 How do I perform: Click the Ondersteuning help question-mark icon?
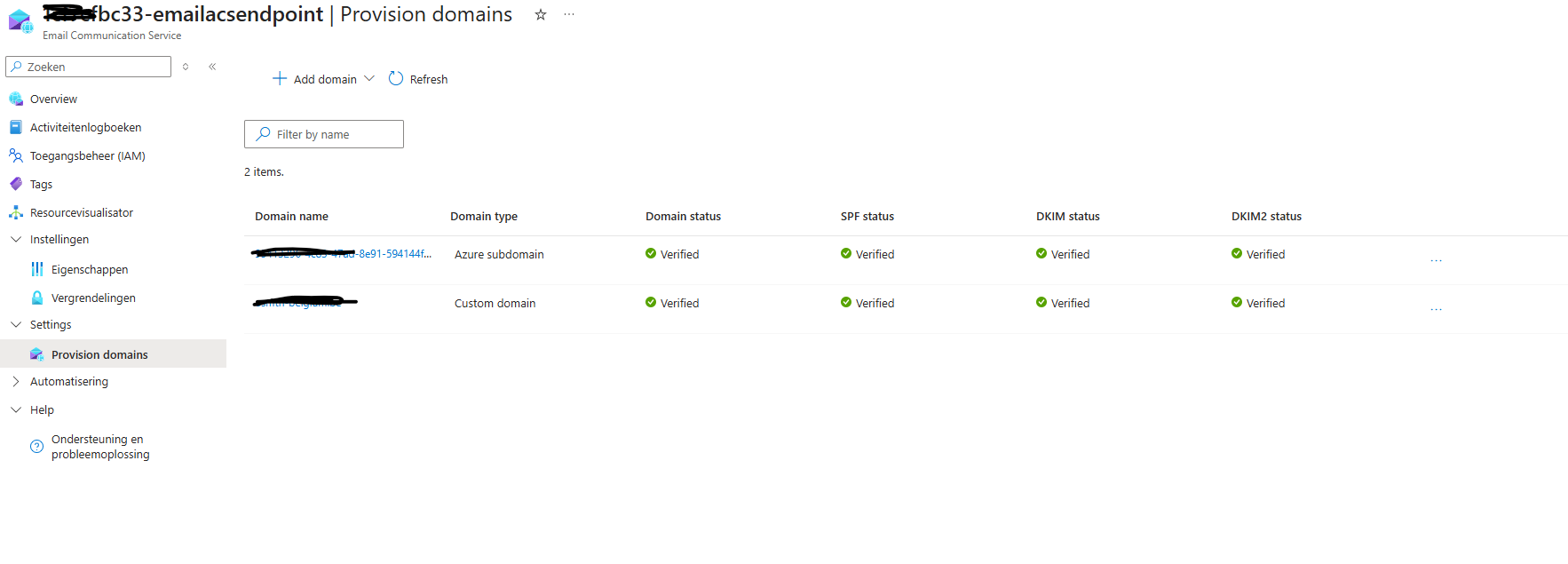click(36, 447)
